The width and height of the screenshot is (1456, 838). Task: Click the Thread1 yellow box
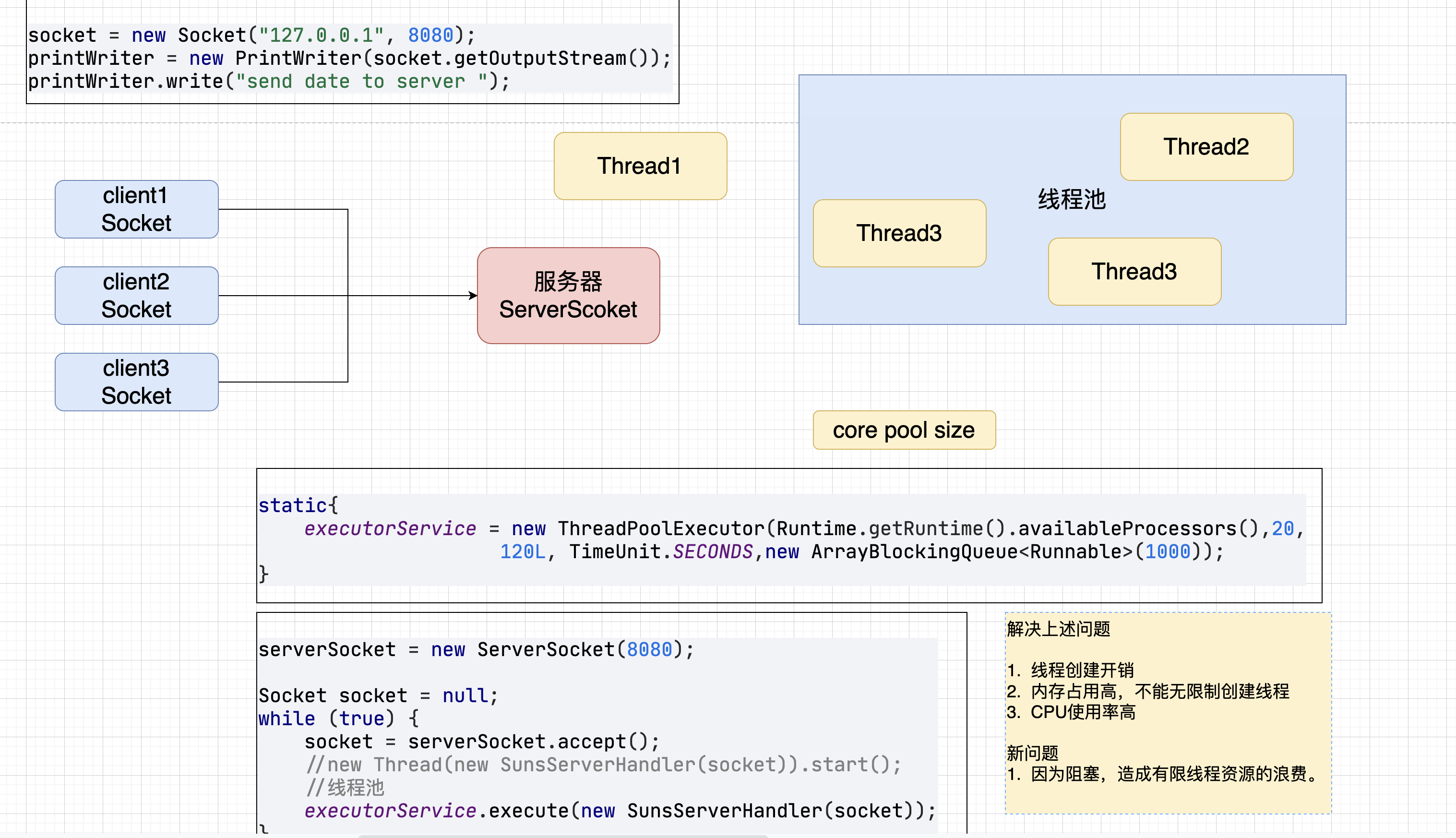640,166
